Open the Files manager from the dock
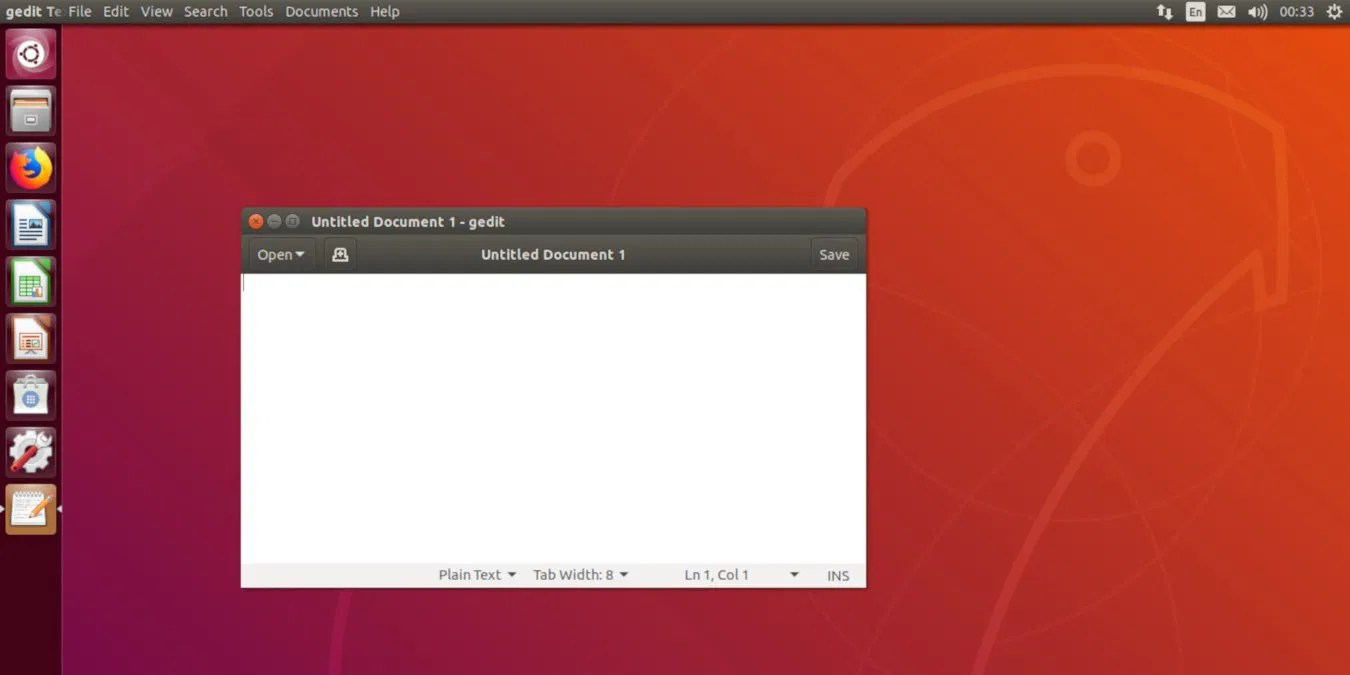Viewport: 1350px width, 675px height. click(30, 110)
